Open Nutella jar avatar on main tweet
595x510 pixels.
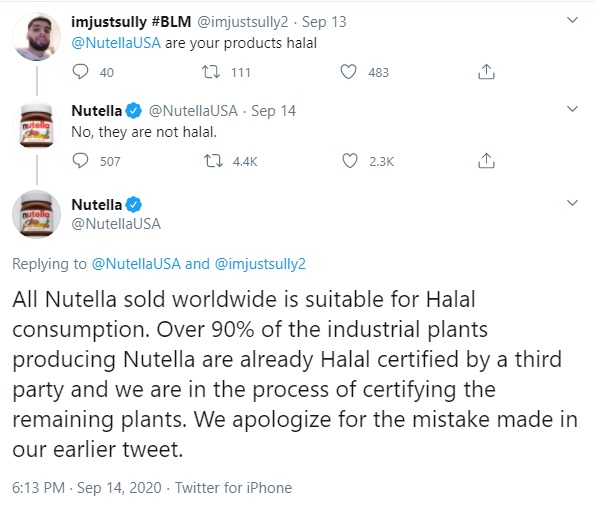36,214
